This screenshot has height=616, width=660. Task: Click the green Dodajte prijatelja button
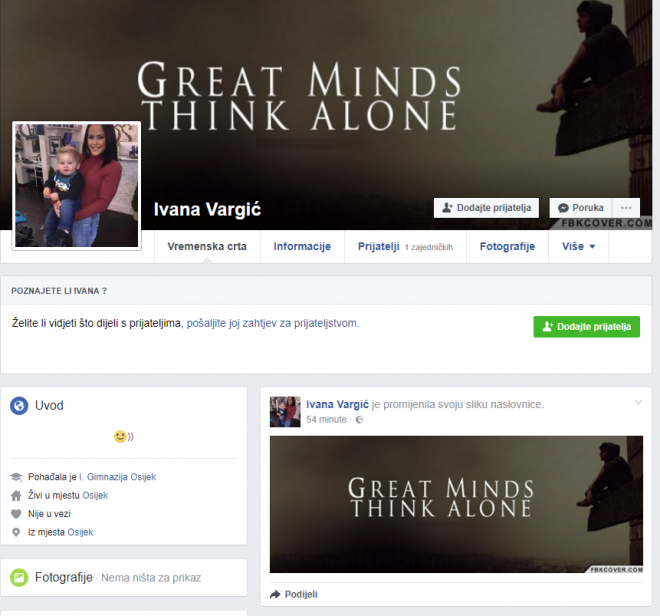click(x=586, y=327)
